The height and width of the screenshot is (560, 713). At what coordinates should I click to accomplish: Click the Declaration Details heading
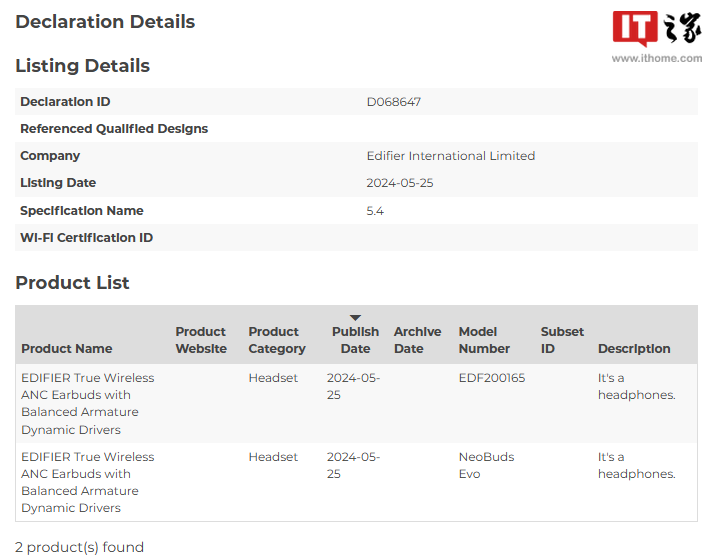(x=105, y=22)
